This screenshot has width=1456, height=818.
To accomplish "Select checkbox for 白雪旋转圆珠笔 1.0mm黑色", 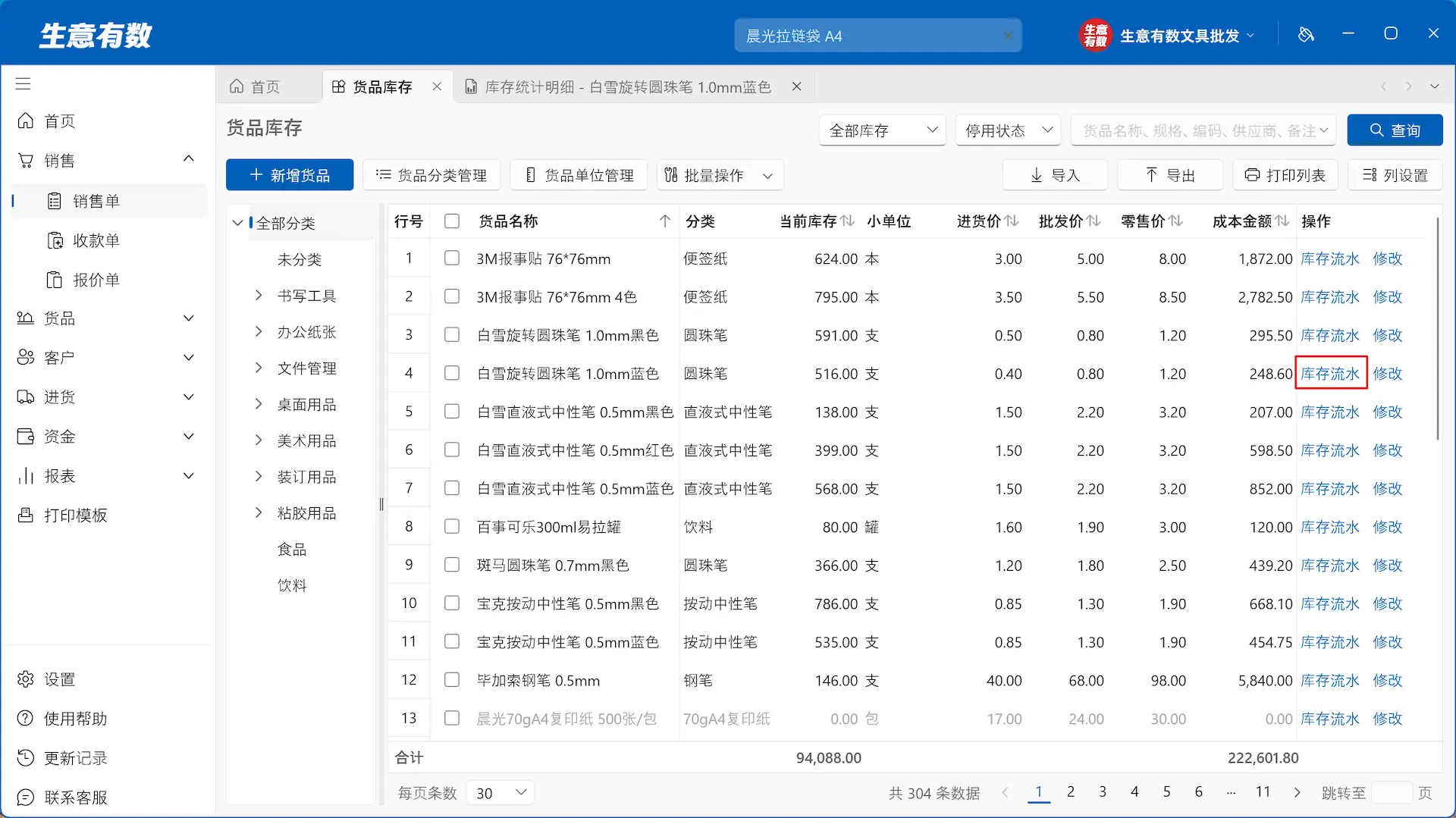I will coord(452,335).
